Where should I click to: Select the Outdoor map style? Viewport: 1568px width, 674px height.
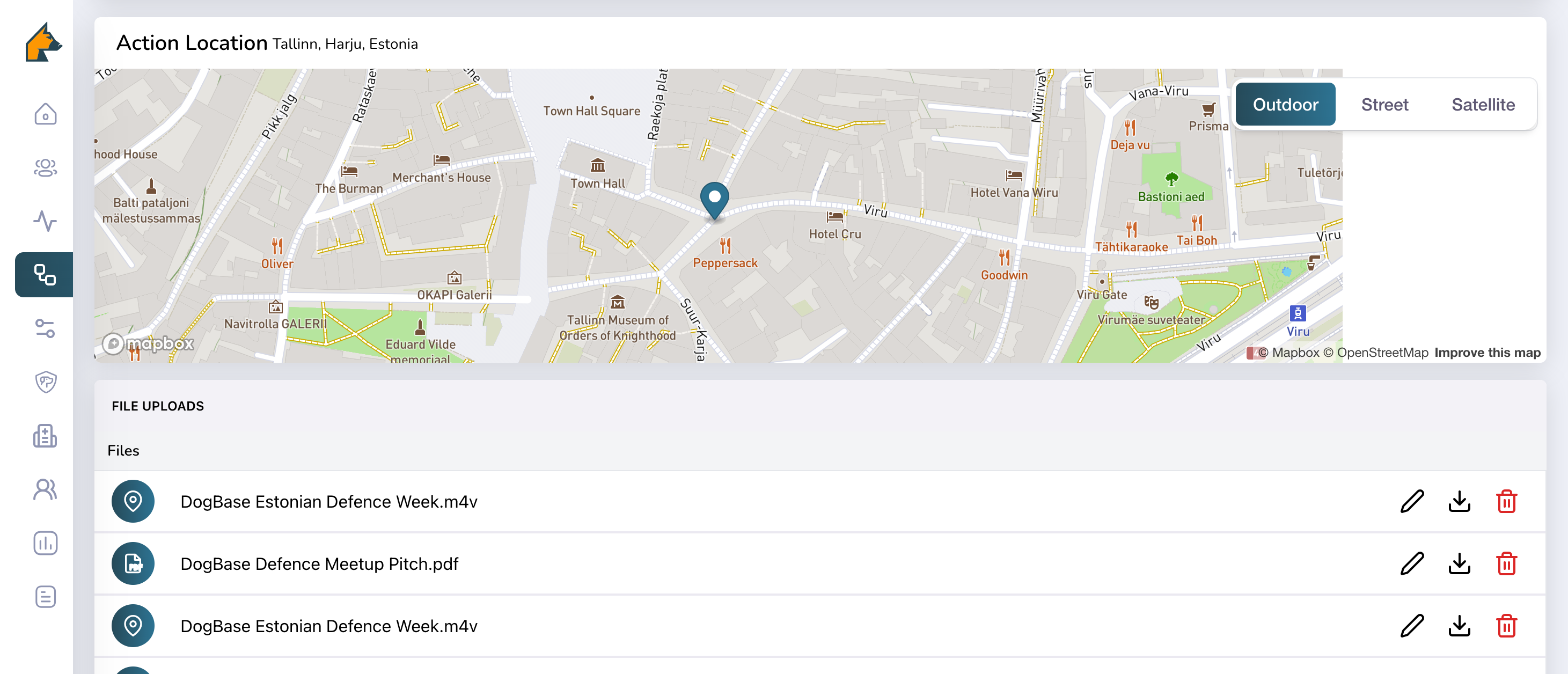click(x=1285, y=105)
